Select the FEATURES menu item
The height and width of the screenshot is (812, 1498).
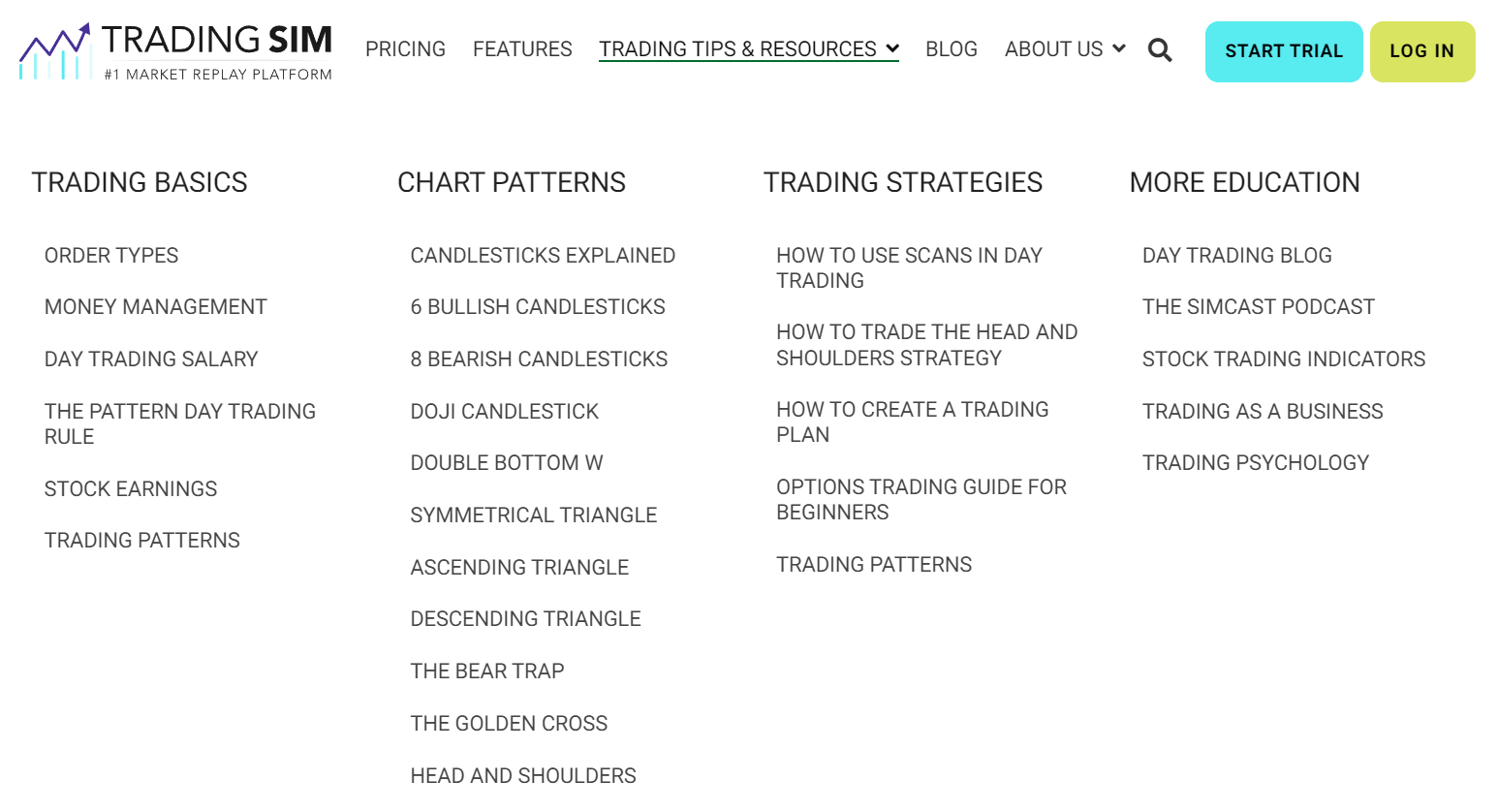(x=522, y=48)
